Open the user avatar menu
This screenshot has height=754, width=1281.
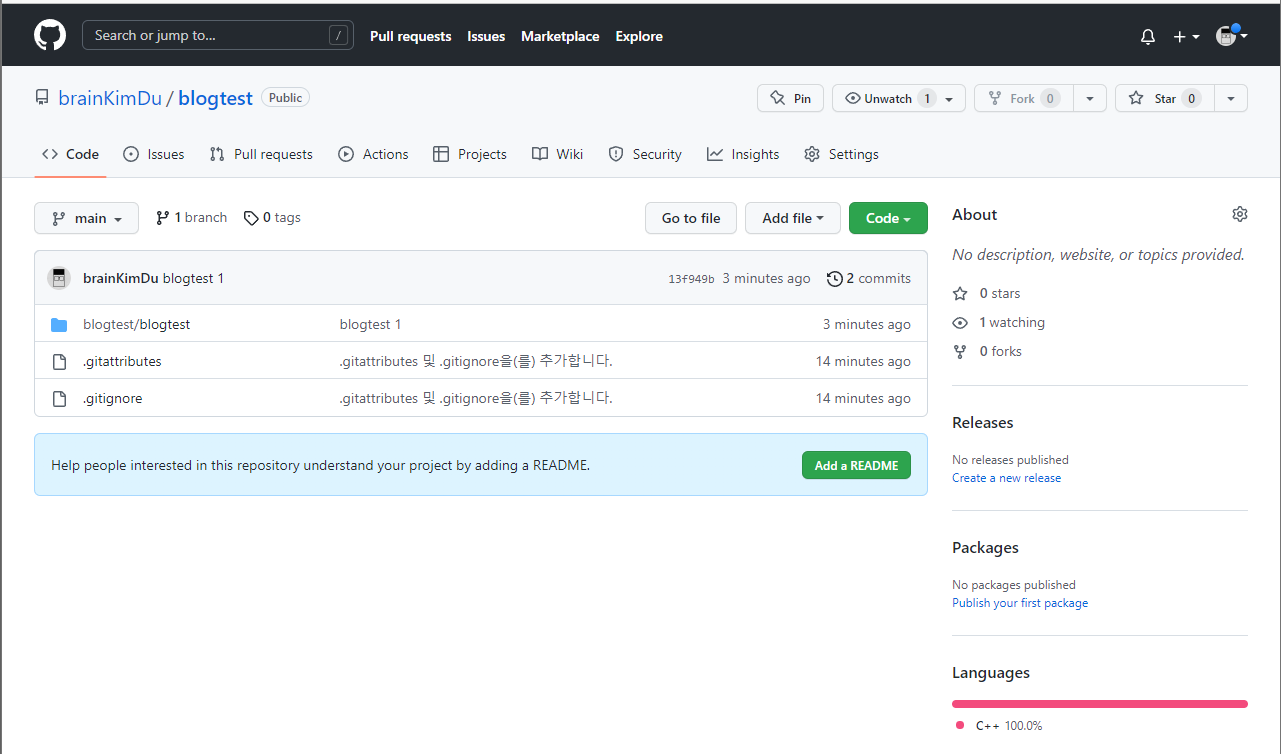[1232, 36]
